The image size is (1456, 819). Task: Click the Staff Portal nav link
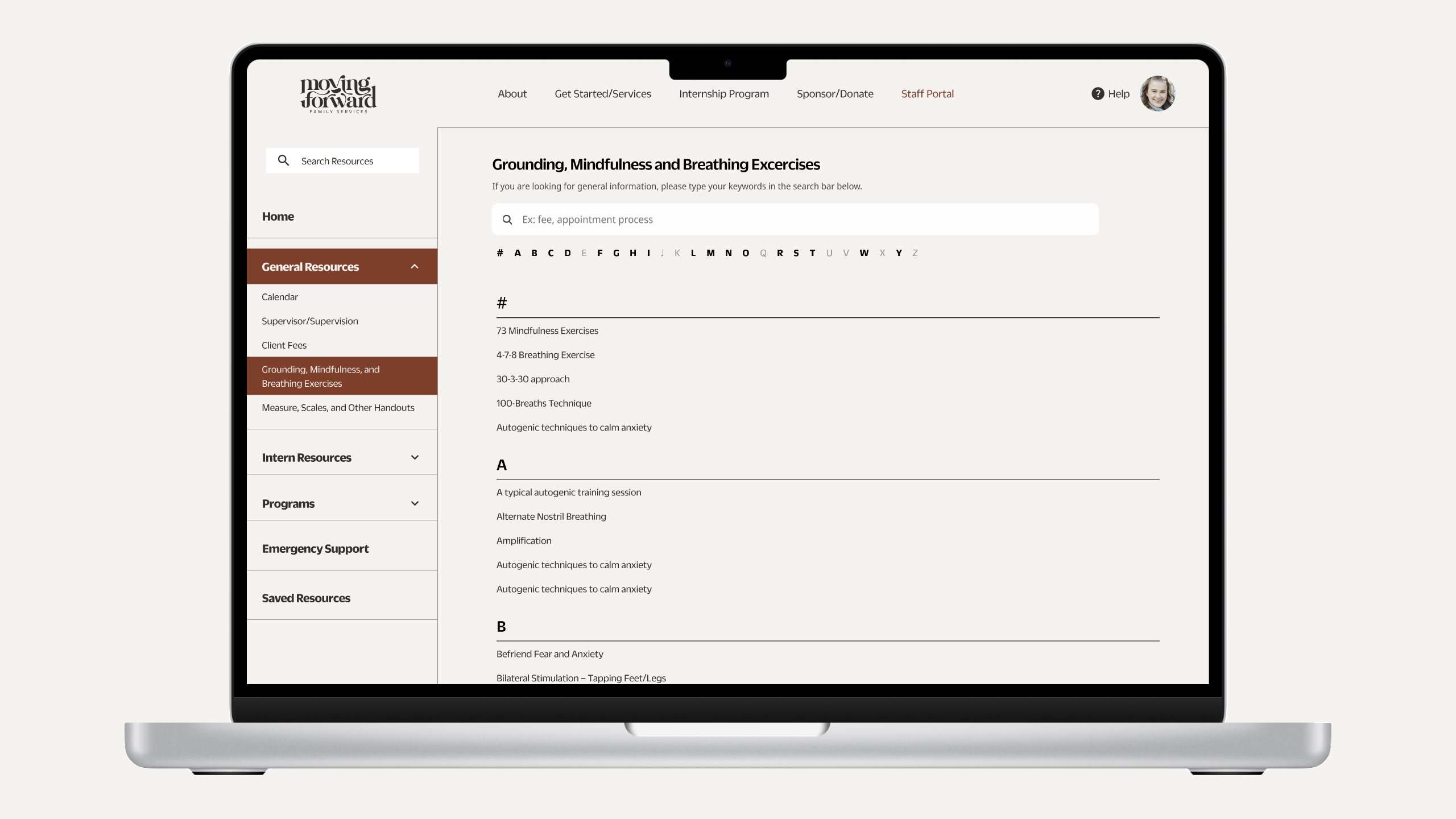927,93
